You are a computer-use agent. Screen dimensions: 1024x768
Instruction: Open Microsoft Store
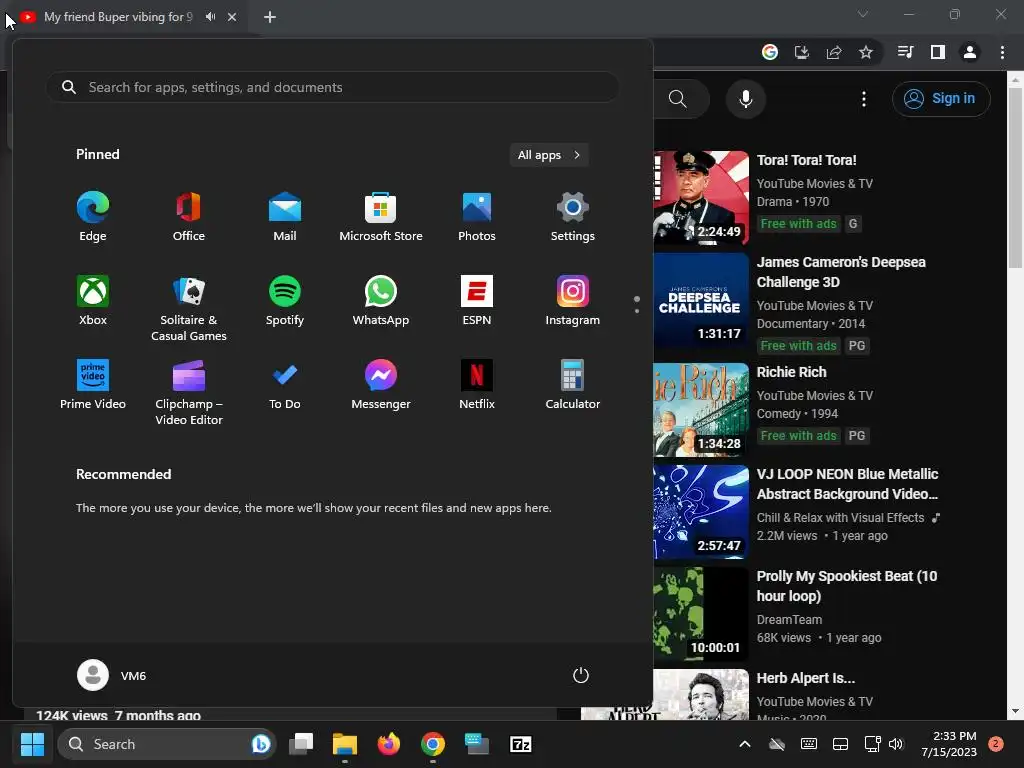381,216
